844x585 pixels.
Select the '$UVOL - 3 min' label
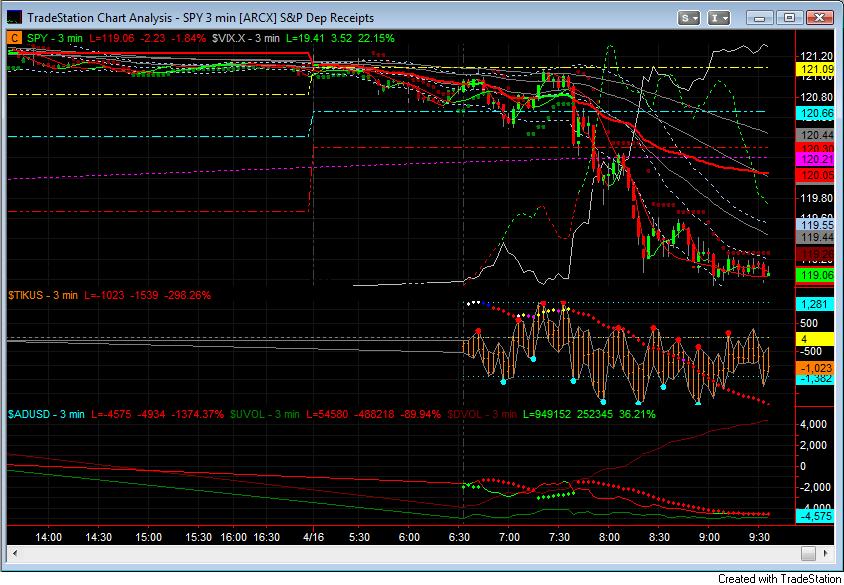point(265,414)
